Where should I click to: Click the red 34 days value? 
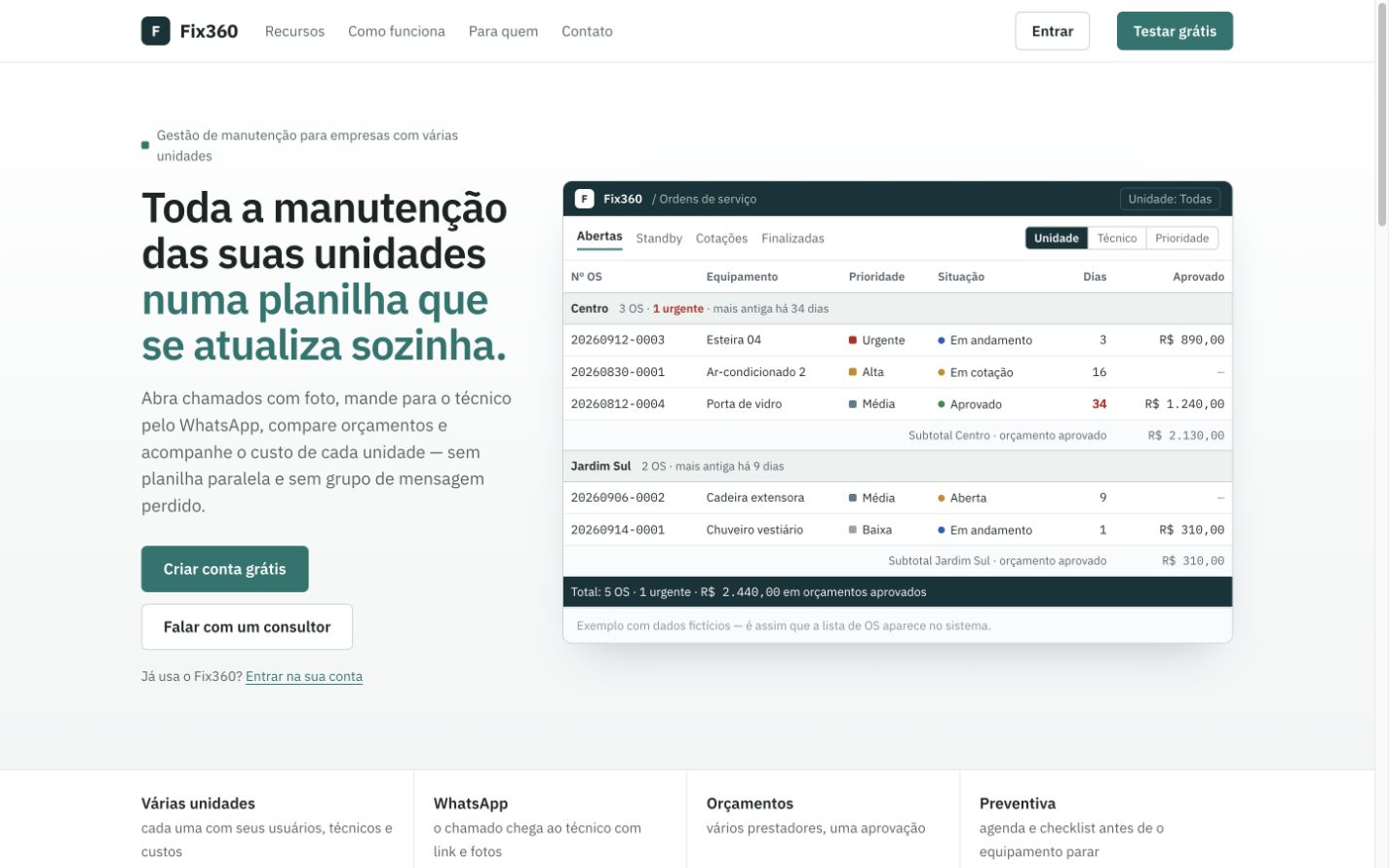click(x=1100, y=404)
